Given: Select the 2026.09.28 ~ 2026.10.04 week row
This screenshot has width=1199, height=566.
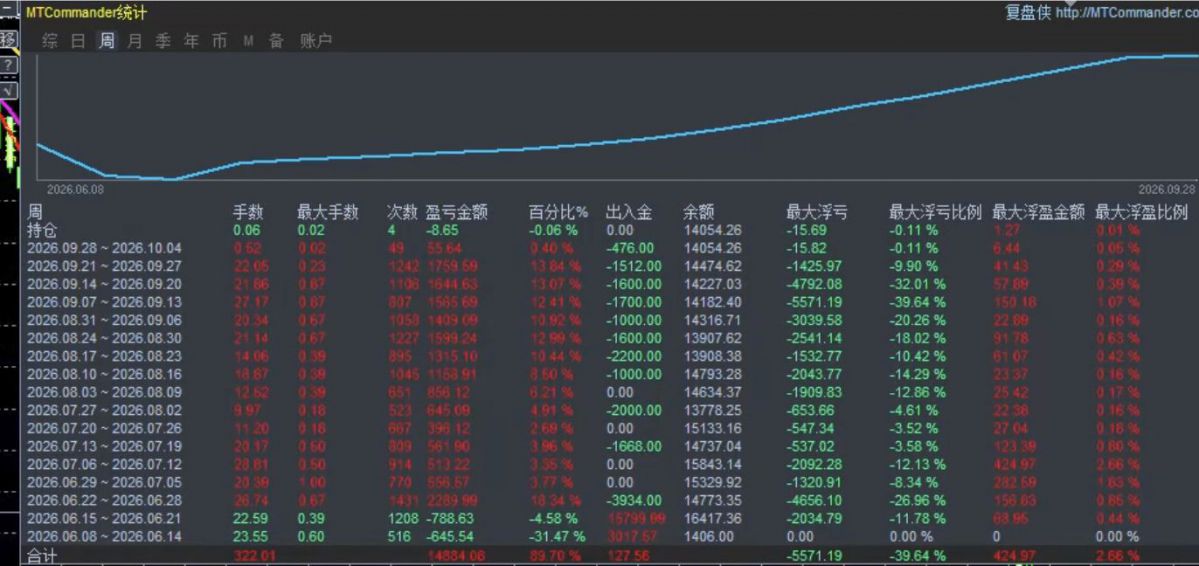Looking at the screenshot, I should (609, 248).
